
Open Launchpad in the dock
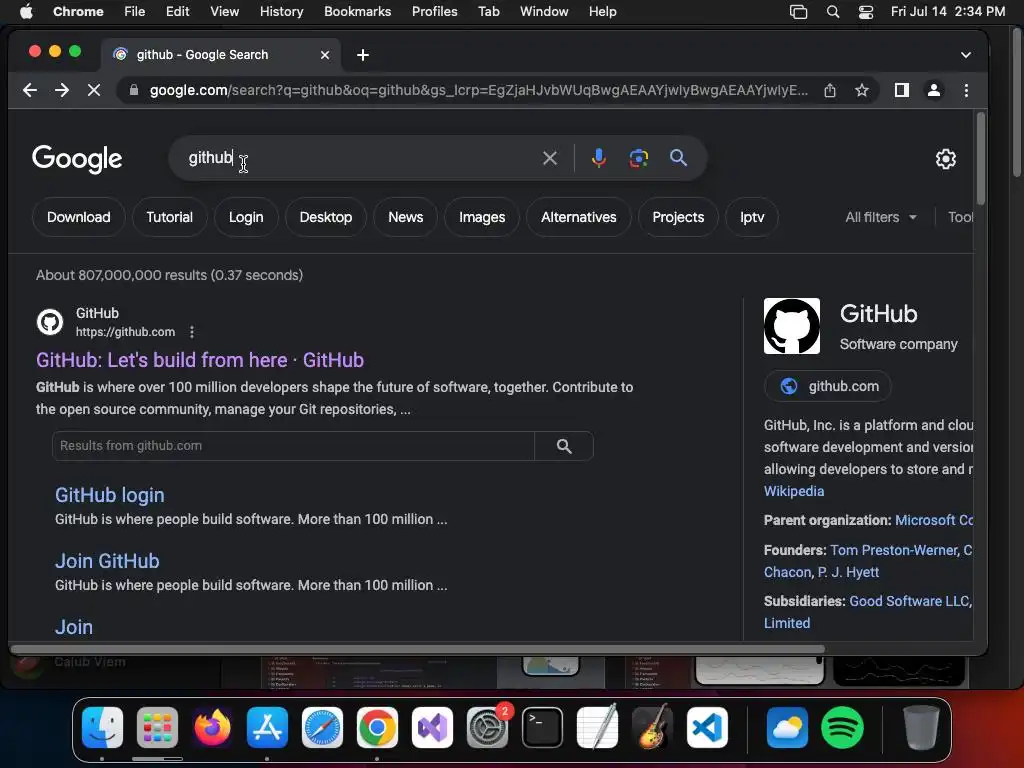157,728
